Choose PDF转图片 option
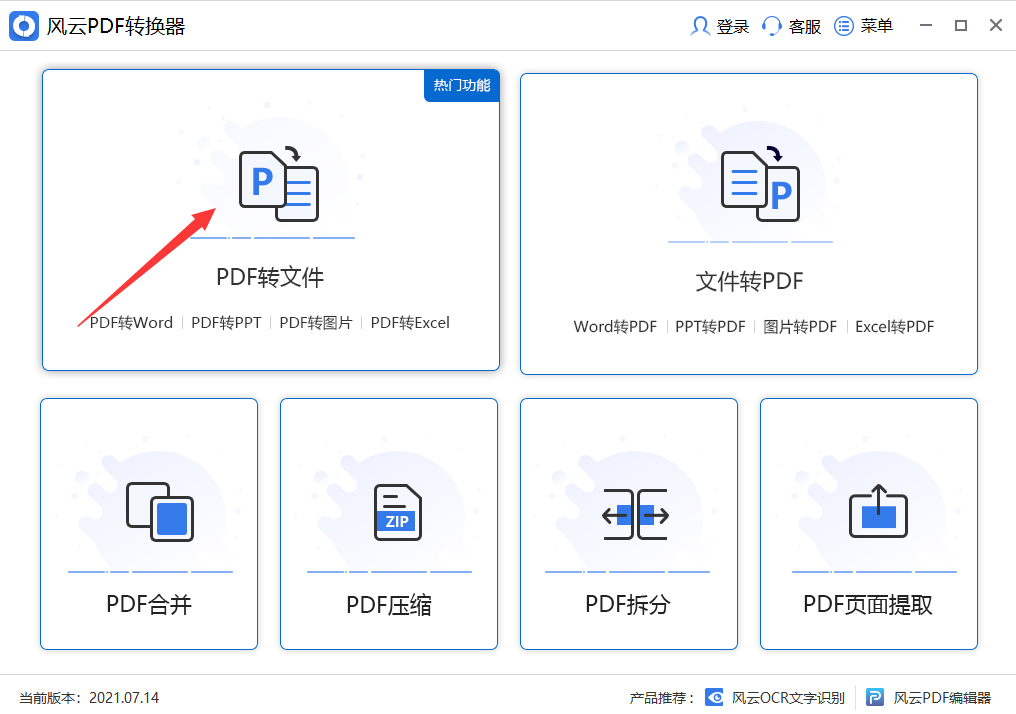The image size is (1016, 714). (x=316, y=323)
